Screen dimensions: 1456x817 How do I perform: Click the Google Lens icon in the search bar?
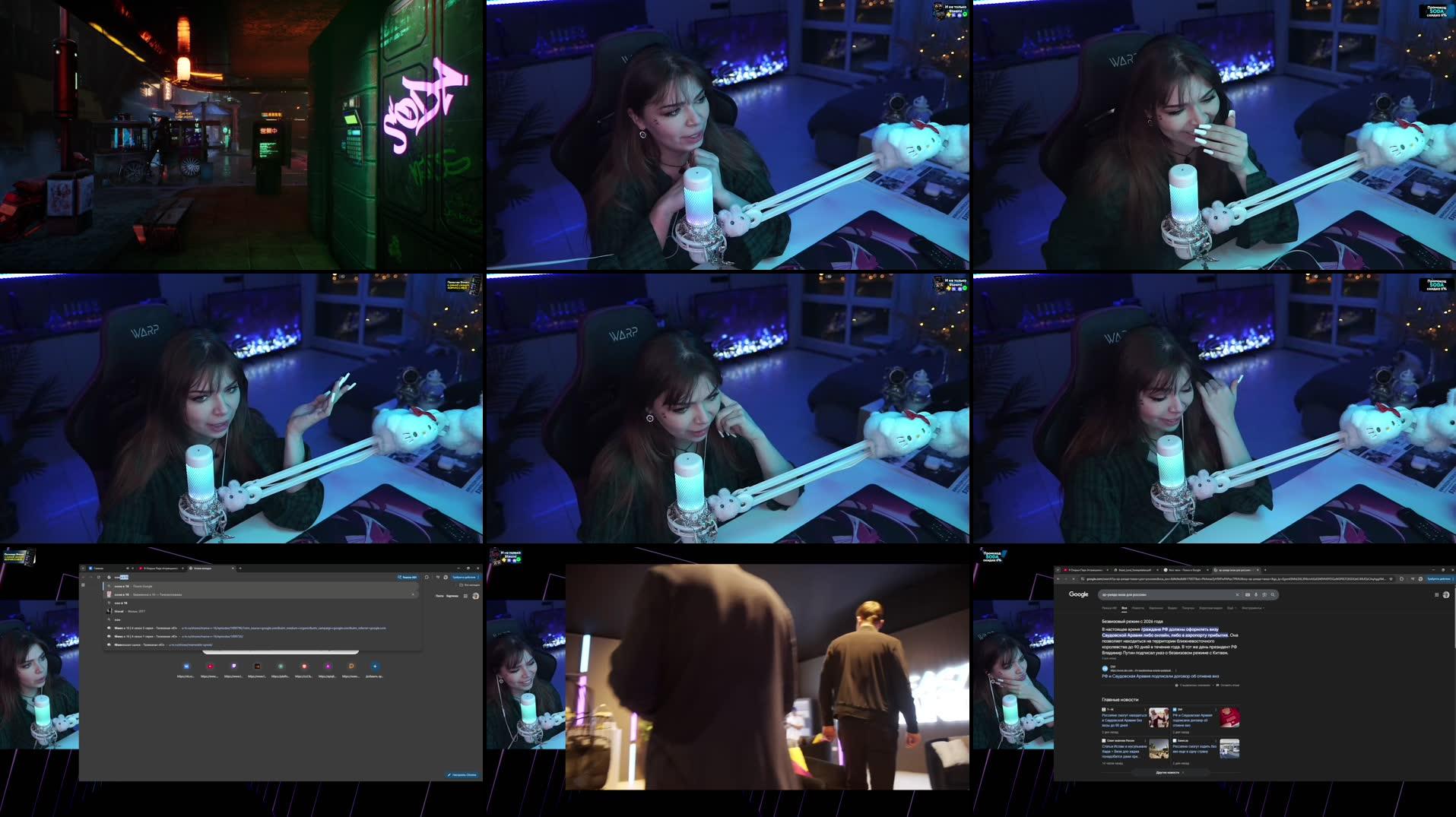tap(1264, 594)
